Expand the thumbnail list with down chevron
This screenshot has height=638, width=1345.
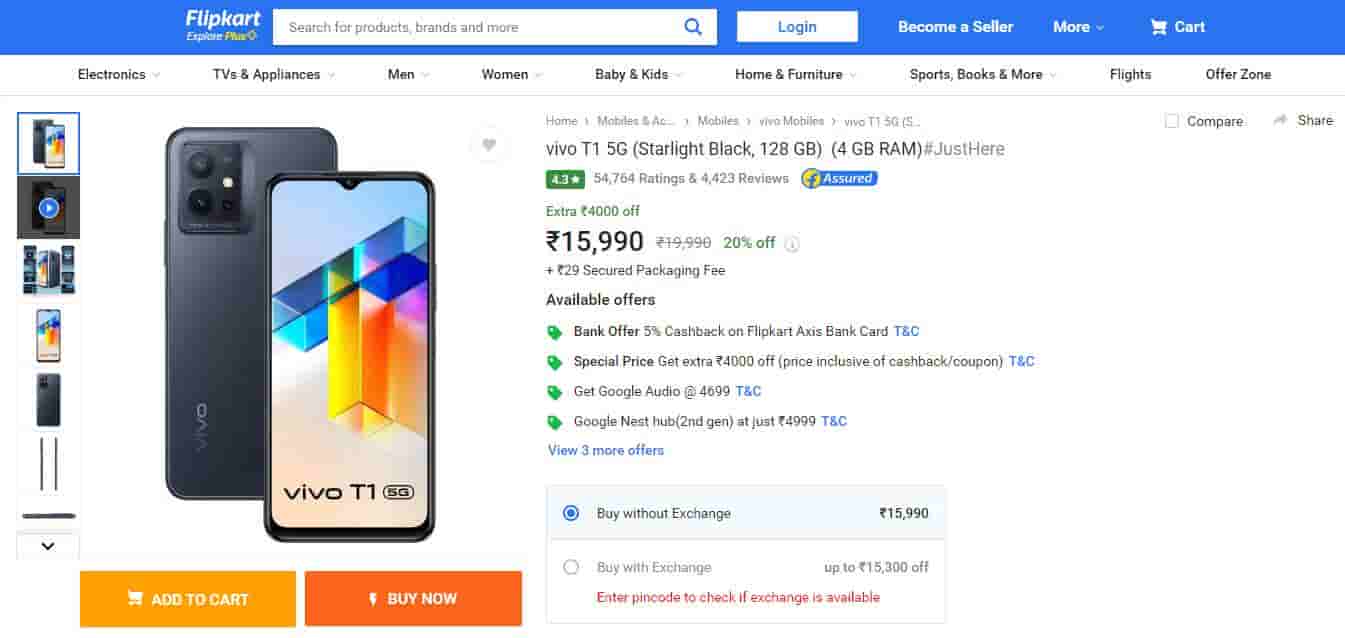(x=47, y=545)
